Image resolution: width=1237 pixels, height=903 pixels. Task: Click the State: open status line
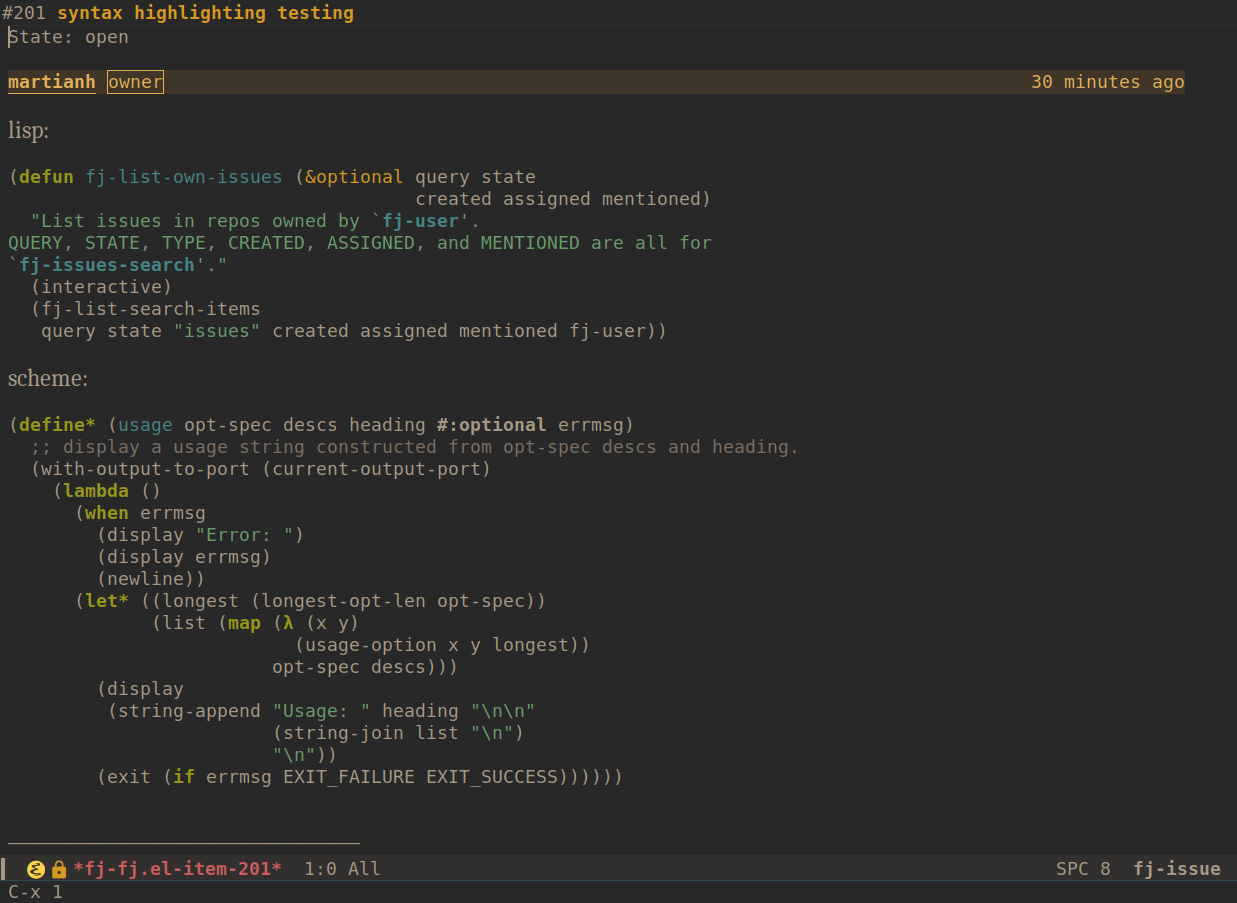pos(70,36)
